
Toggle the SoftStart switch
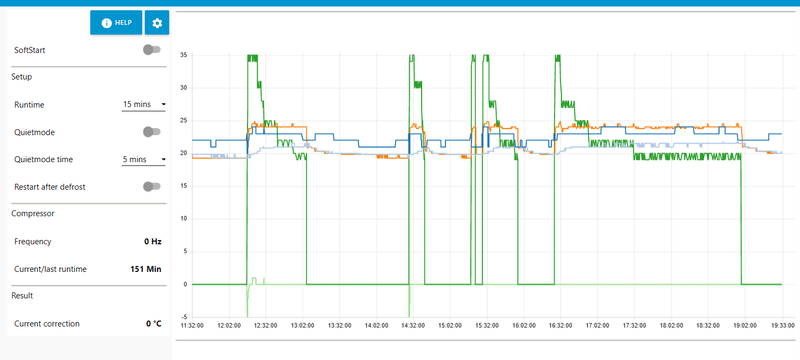pos(152,50)
